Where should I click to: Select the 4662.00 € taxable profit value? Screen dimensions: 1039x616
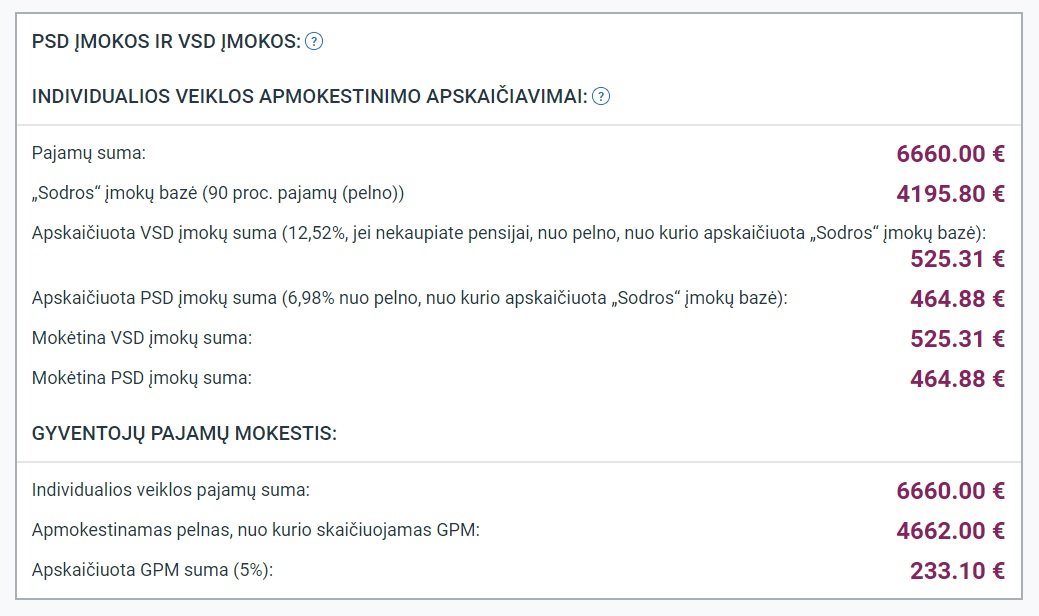(950, 531)
